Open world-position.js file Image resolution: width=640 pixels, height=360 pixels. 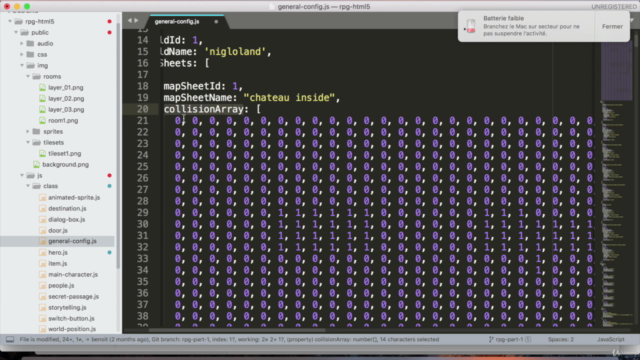tap(72, 329)
